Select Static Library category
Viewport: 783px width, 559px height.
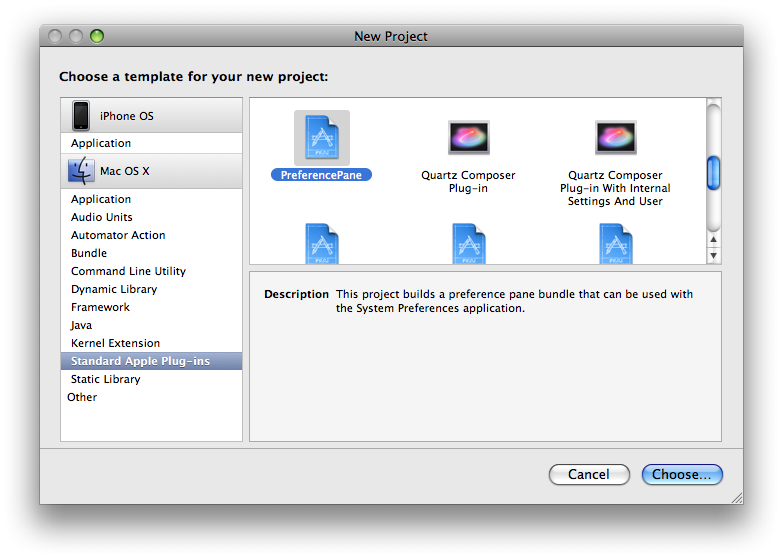point(151,379)
